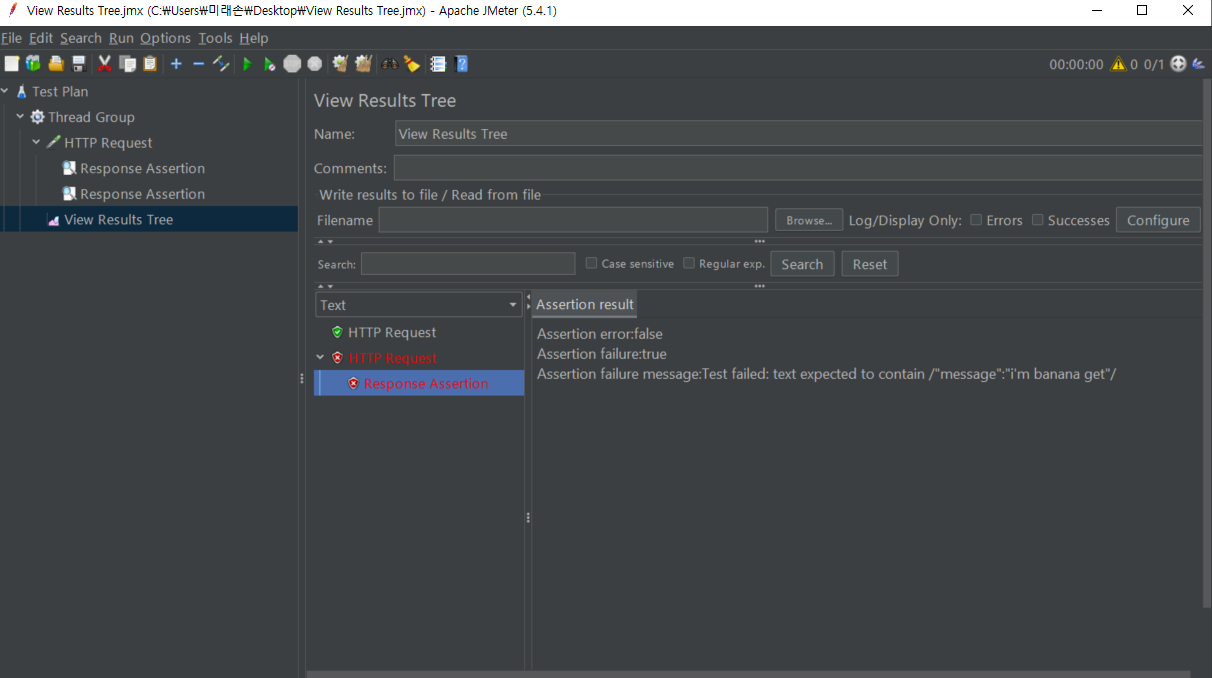Click the feather icon at toolbar end
The height and width of the screenshot is (678, 1212).
tap(1198, 64)
